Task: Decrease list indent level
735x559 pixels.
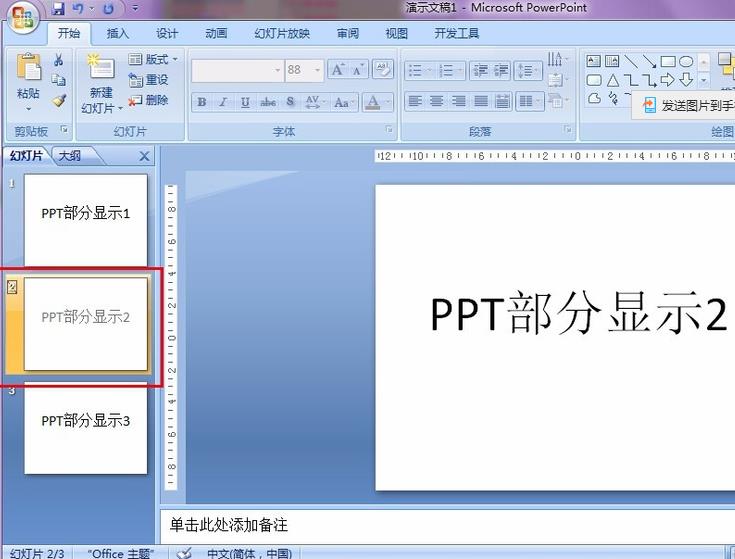Action: [x=480, y=71]
